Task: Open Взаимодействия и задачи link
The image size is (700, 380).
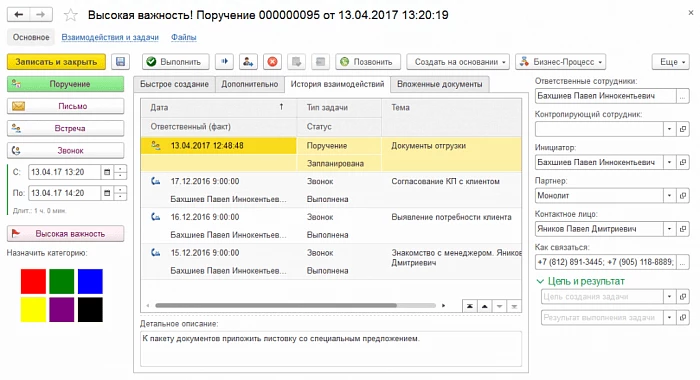Action: tap(110, 37)
